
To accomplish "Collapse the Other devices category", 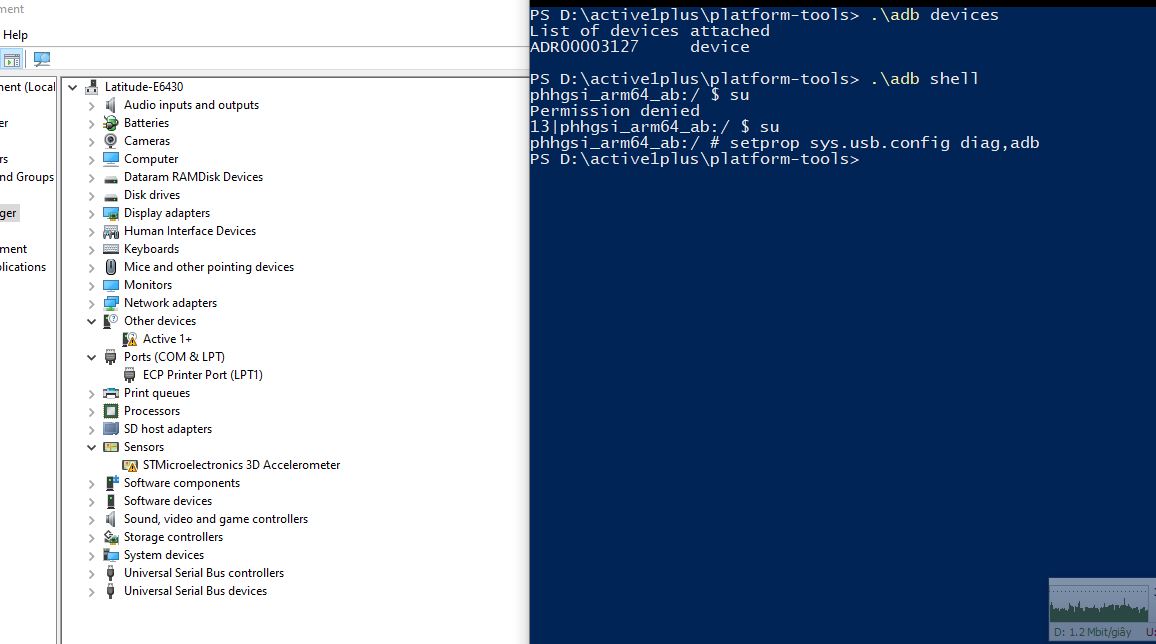I will [92, 321].
